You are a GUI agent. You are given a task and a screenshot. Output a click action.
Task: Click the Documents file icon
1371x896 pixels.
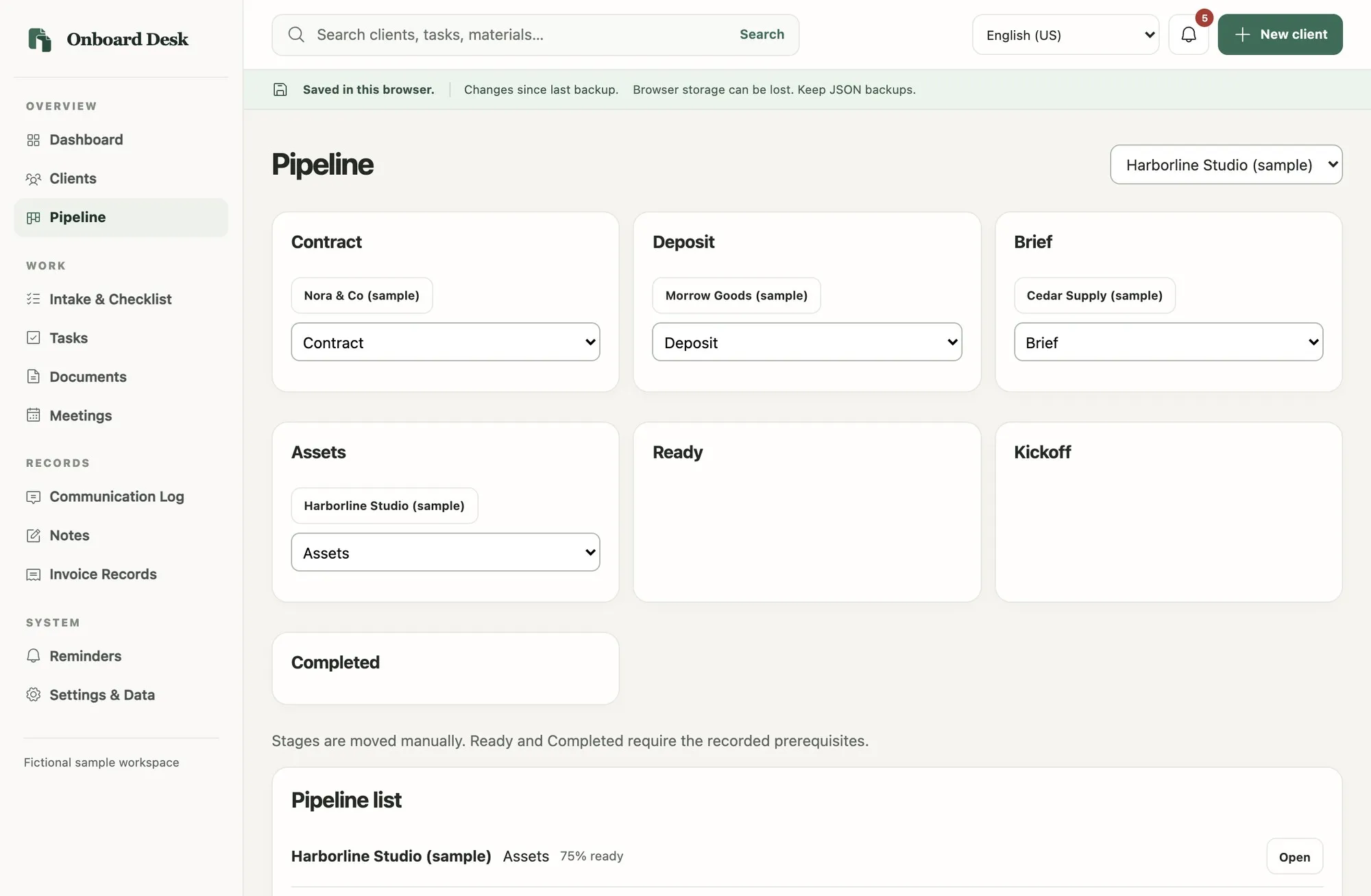[33, 376]
